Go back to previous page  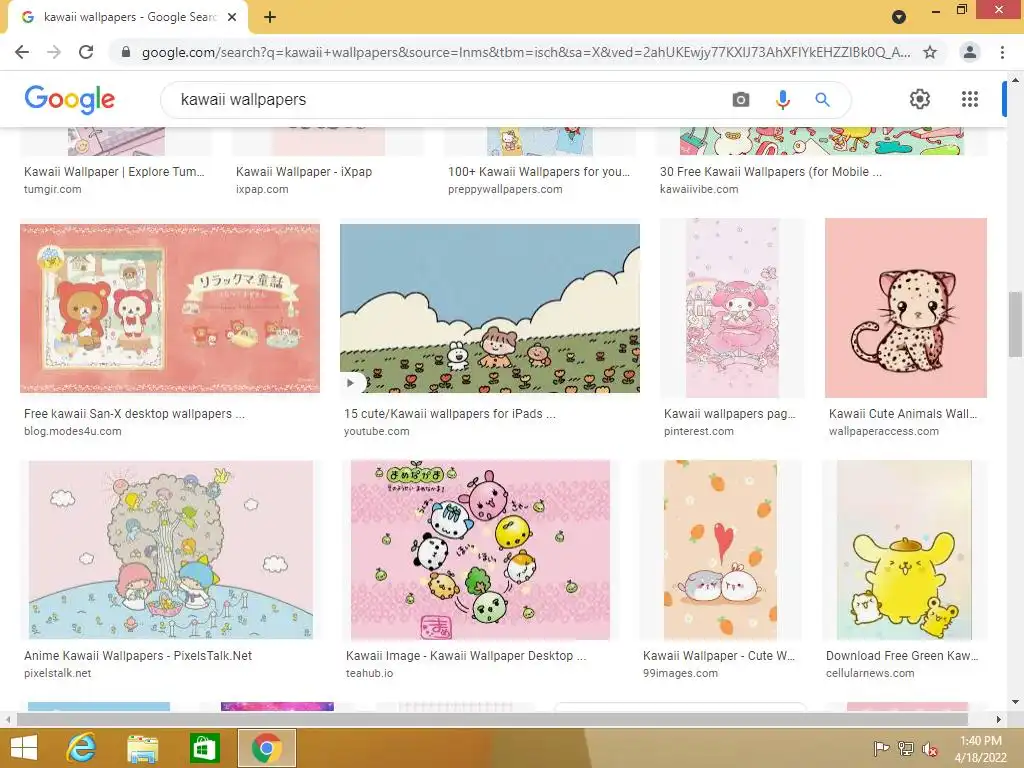pos(22,52)
